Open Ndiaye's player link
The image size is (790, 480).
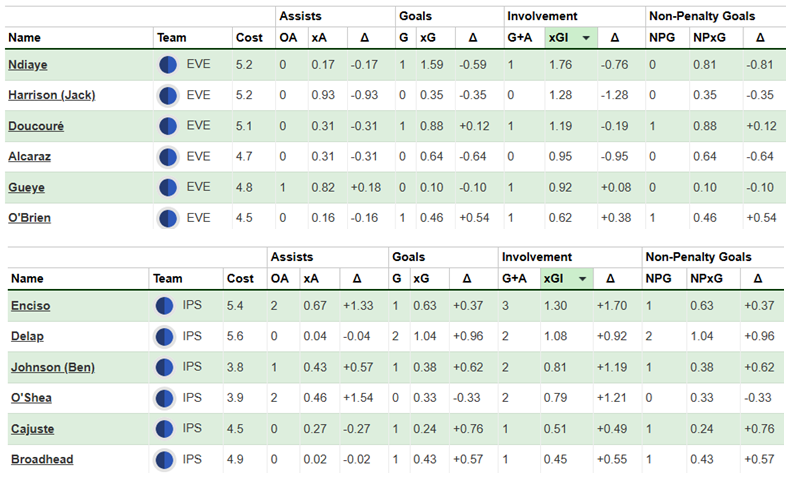tap(28, 65)
